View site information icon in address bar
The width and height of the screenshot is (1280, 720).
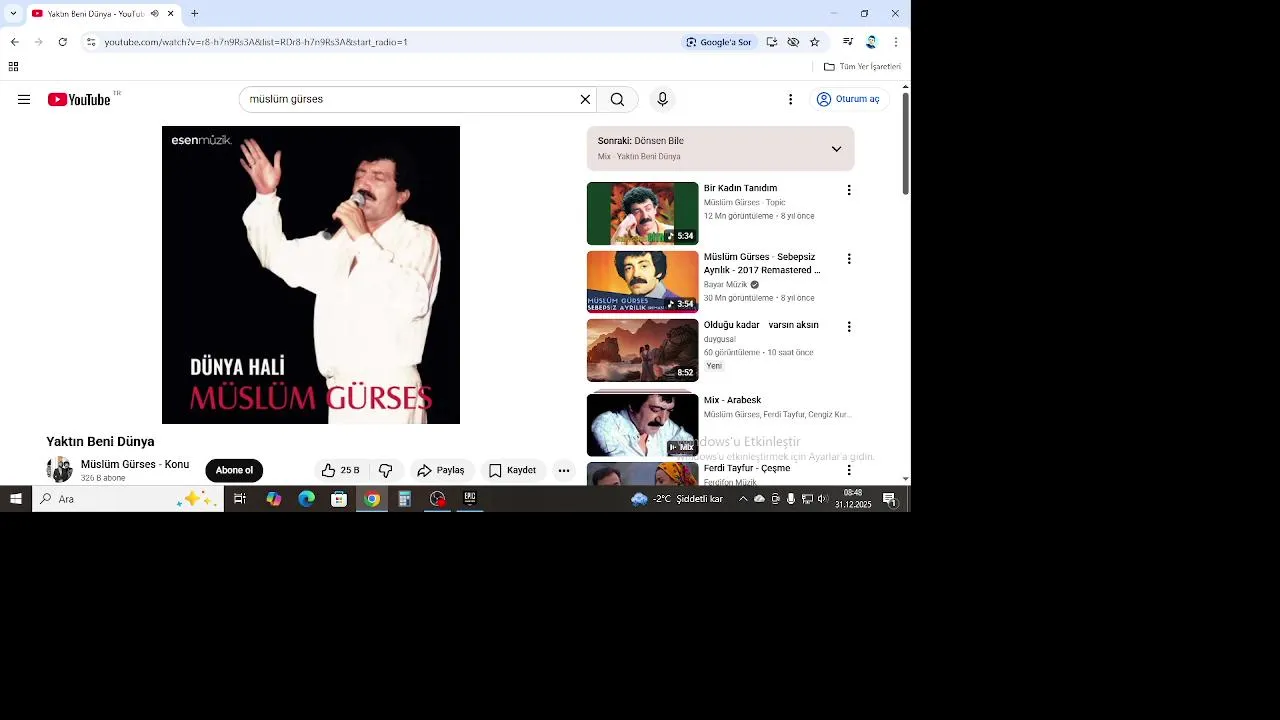click(x=91, y=42)
